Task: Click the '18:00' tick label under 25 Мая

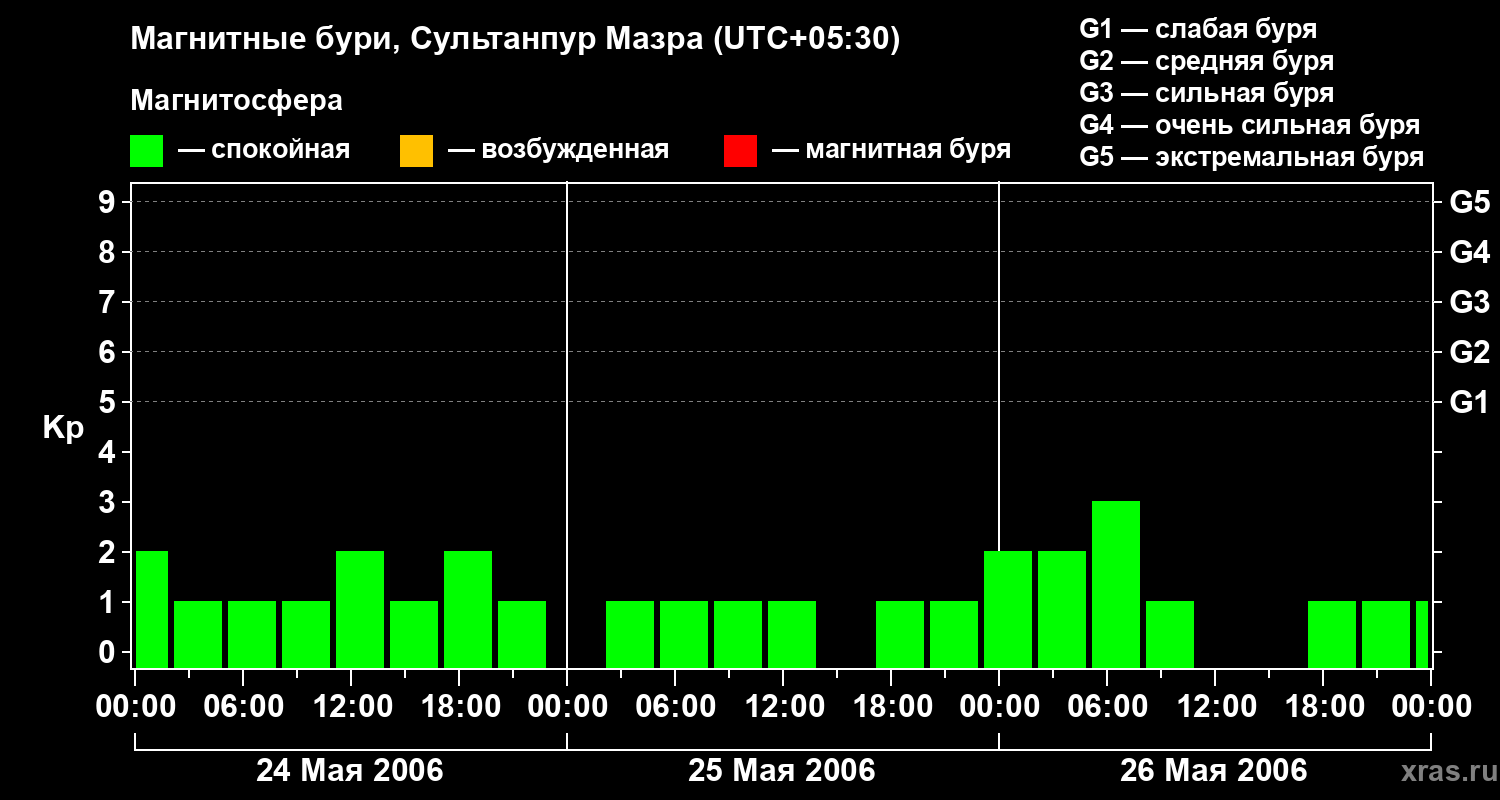Action: point(892,707)
